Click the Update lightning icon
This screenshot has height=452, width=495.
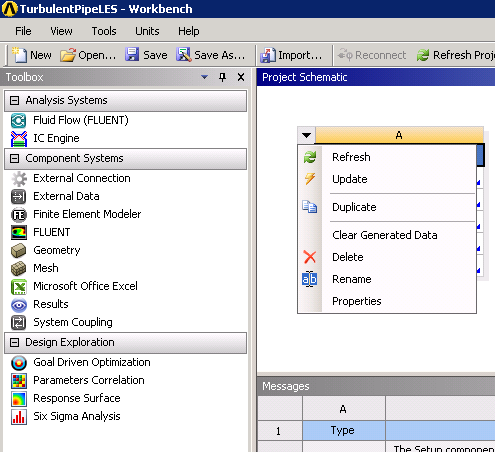pyautogui.click(x=310, y=179)
